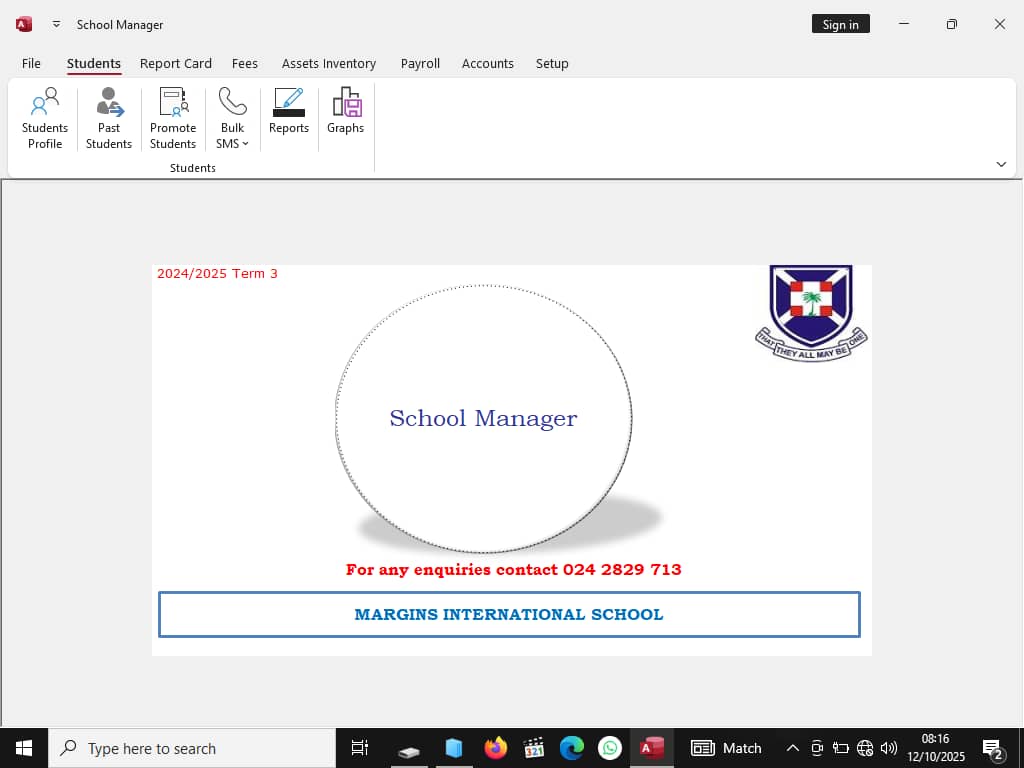Image resolution: width=1024 pixels, height=768 pixels.
Task: Open the Reports icon in ribbon
Action: click(289, 112)
